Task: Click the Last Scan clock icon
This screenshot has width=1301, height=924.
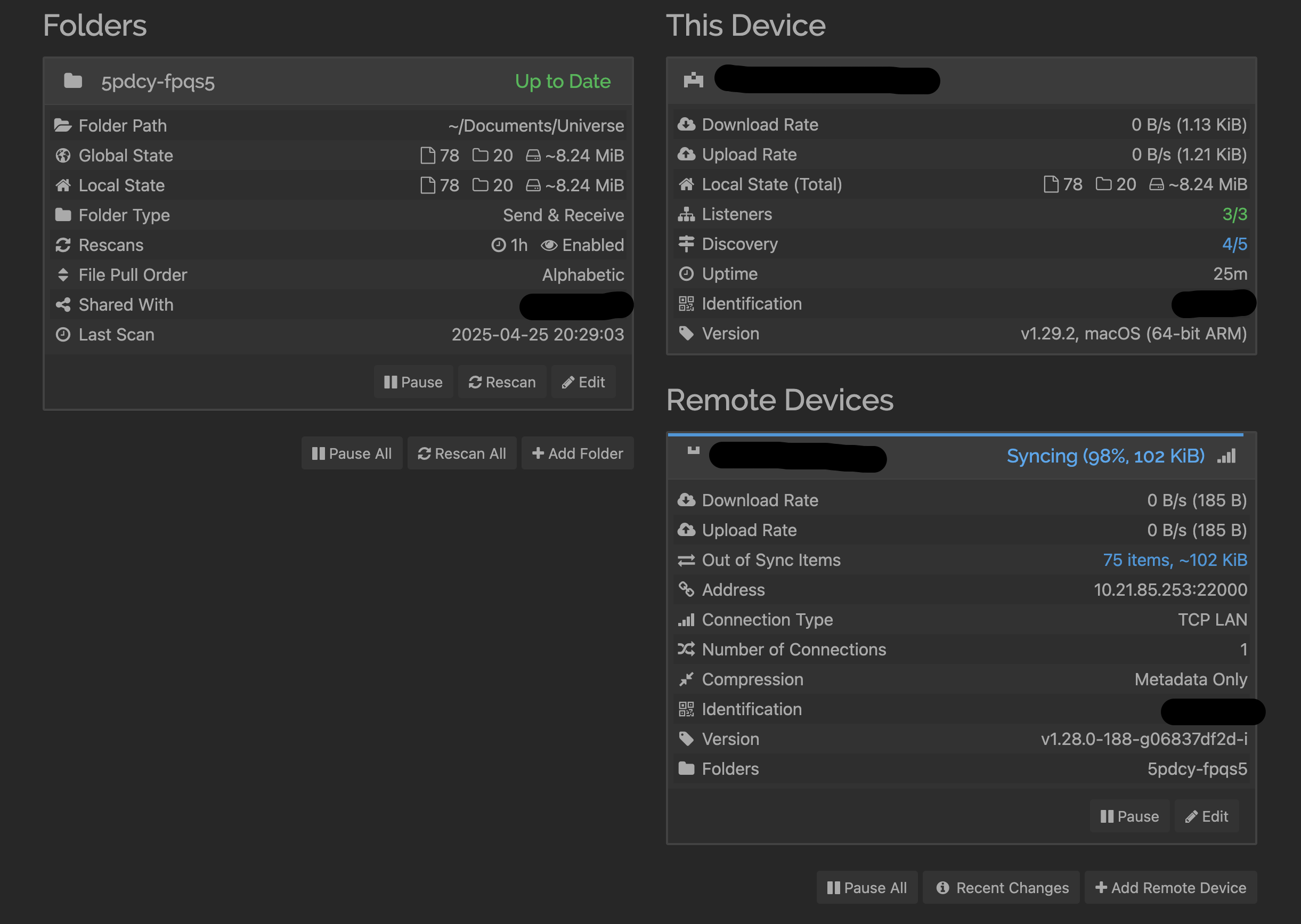Action: click(x=62, y=335)
